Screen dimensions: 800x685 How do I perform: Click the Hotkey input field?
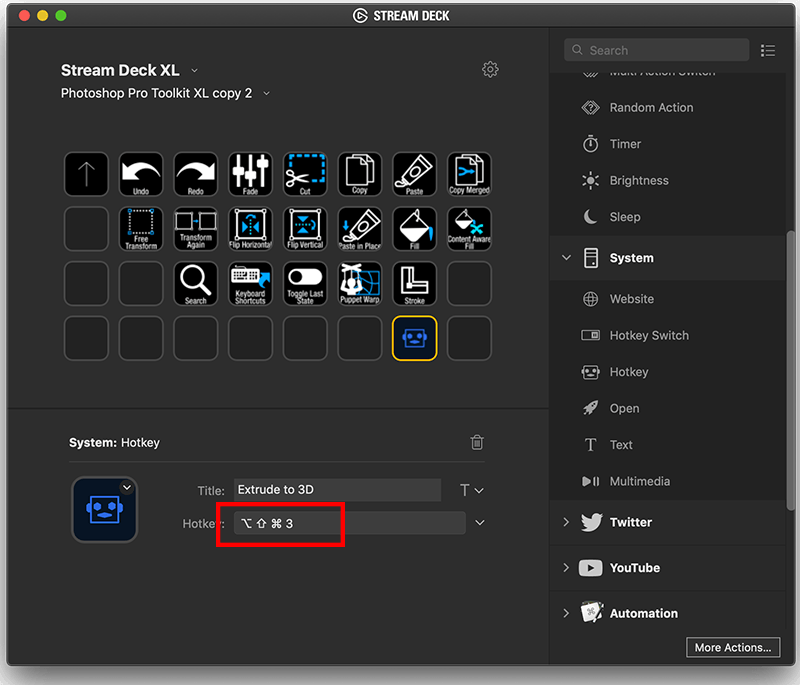(x=349, y=523)
